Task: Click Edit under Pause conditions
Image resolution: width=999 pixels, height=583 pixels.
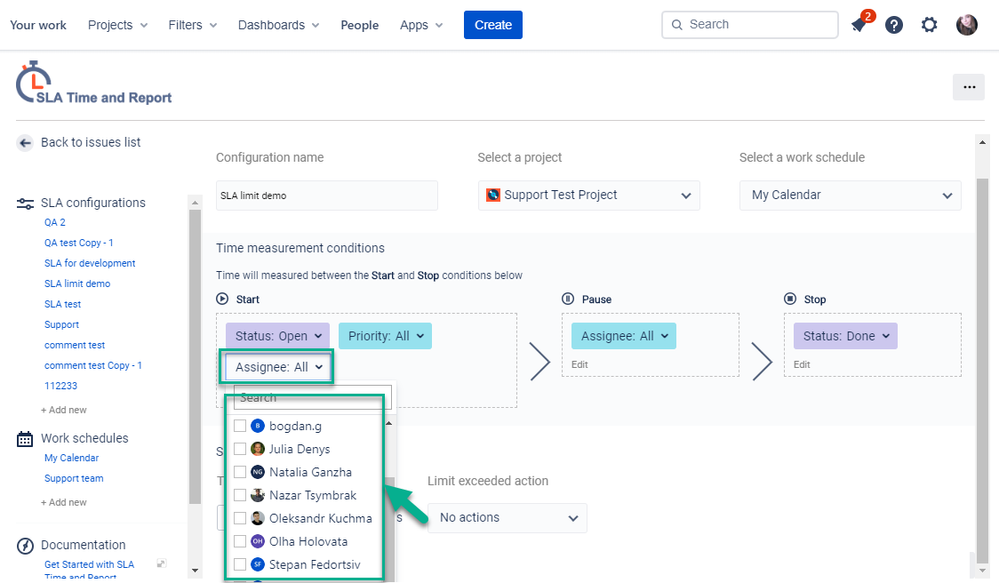Action: click(x=580, y=364)
